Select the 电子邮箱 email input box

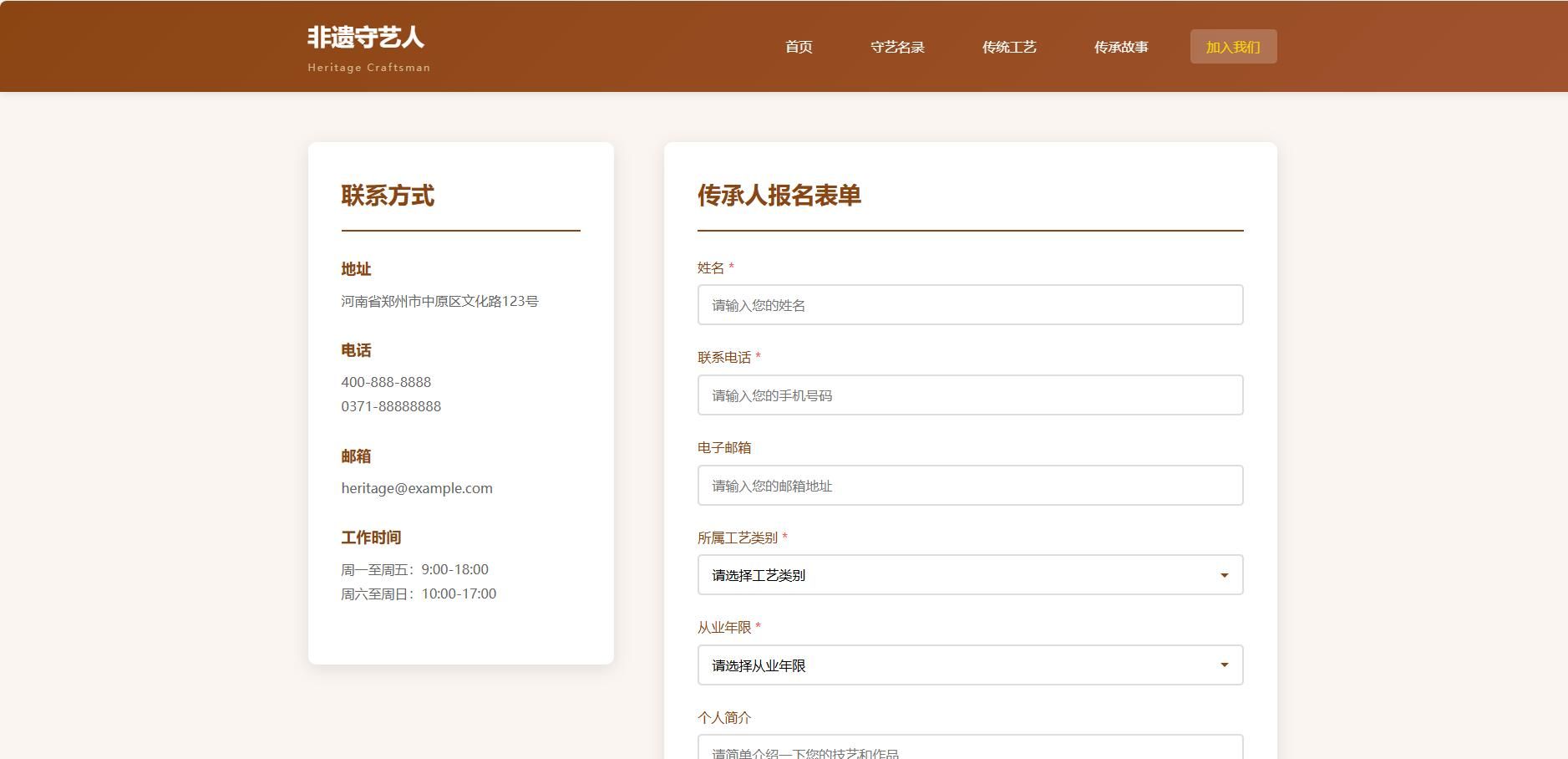coord(970,486)
